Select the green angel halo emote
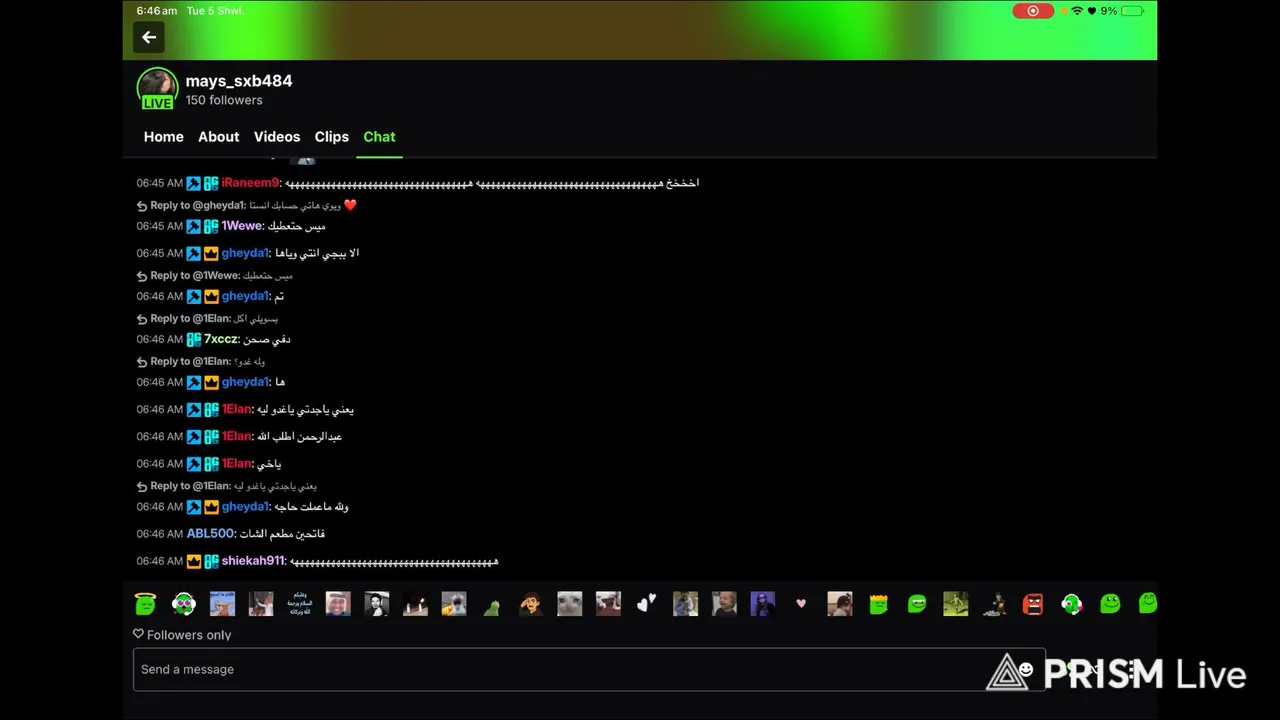Viewport: 1280px width, 720px height. point(145,603)
